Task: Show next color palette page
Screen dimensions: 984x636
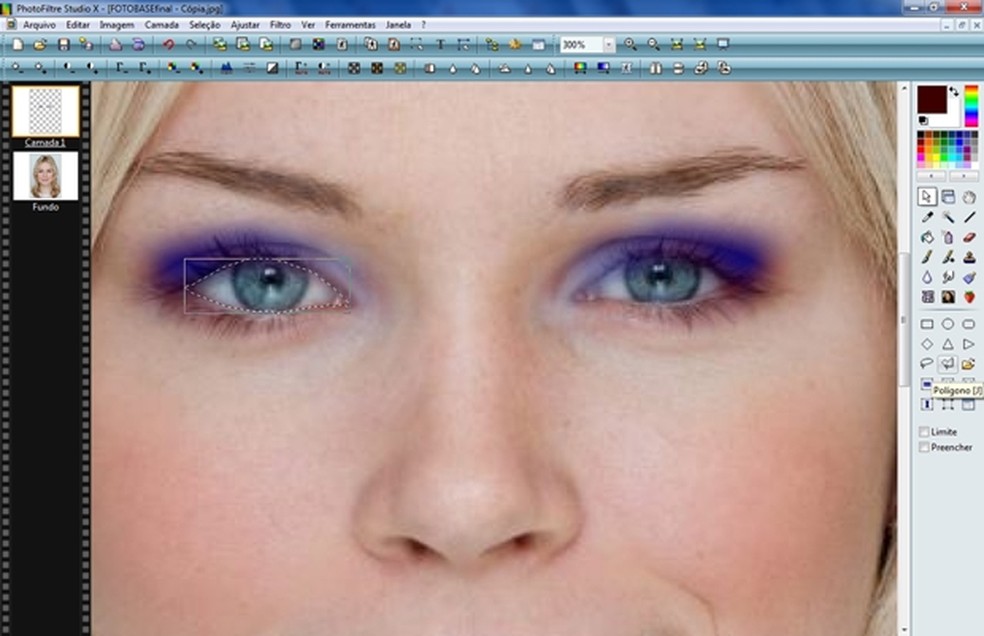Action: (x=963, y=176)
